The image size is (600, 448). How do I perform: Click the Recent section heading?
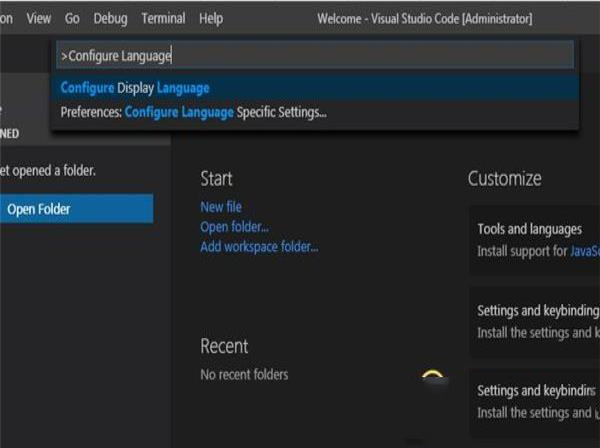224,346
